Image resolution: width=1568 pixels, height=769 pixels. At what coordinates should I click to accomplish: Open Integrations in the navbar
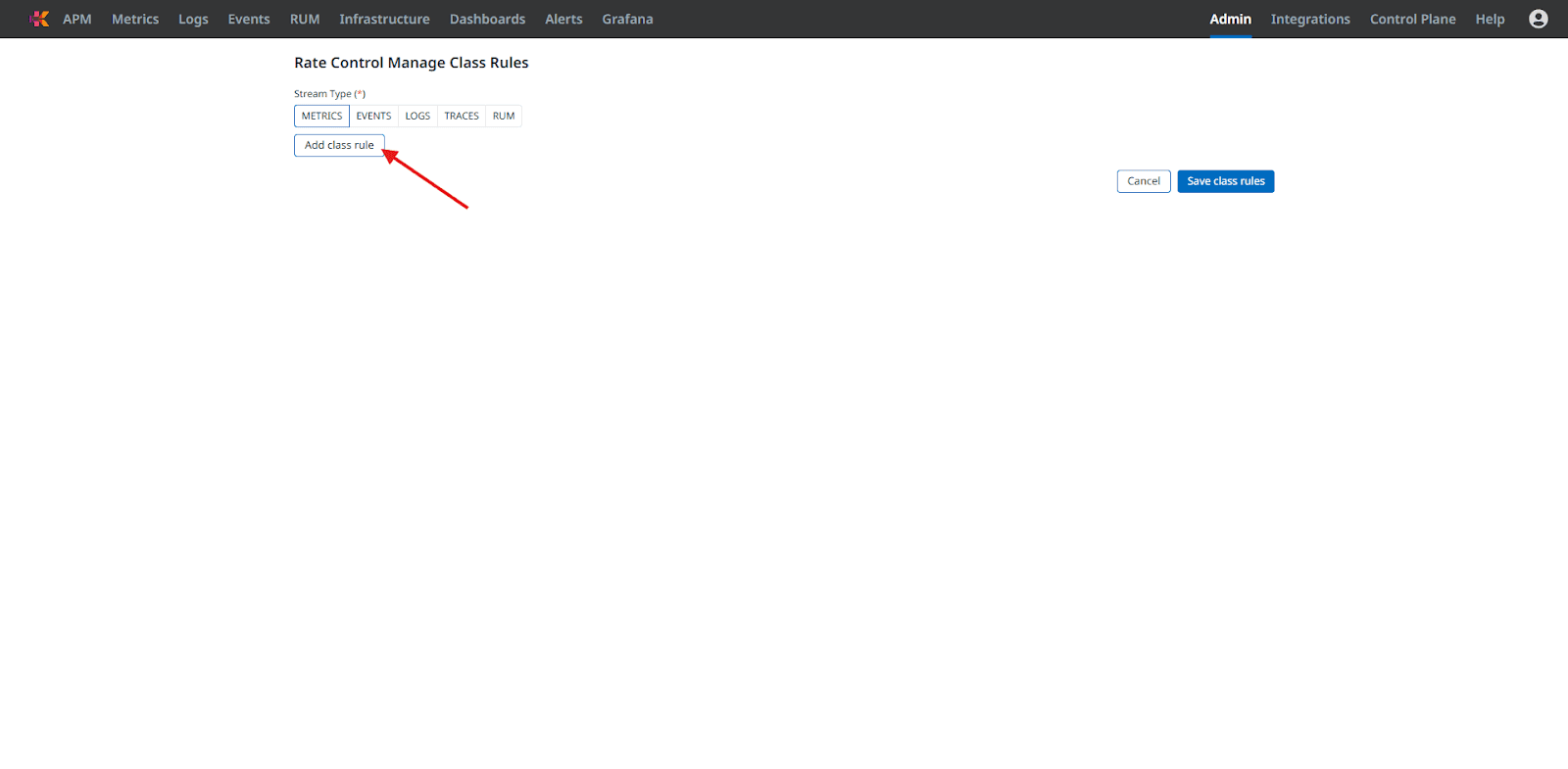[1310, 19]
